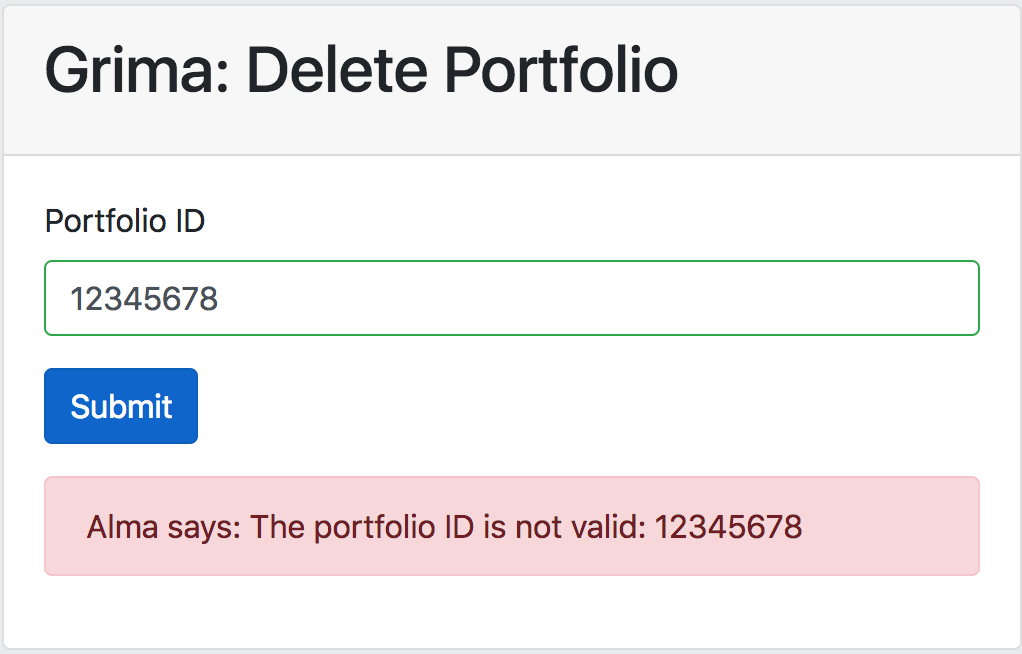Image resolution: width=1022 pixels, height=654 pixels.
Task: Click the word "Portfolio" in the heading
Action: (561, 71)
